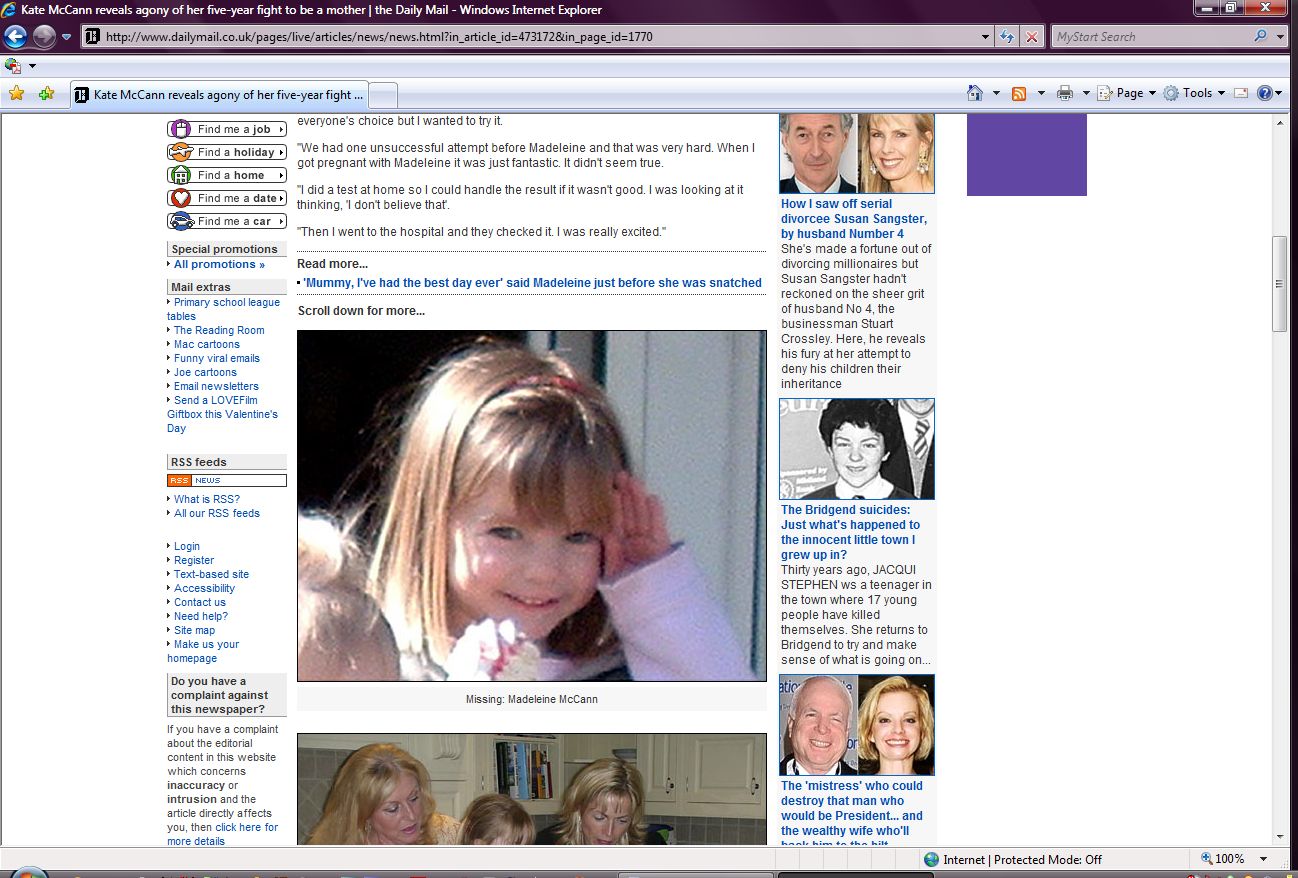
Task: Open the 'All promotions' link
Action: click(x=219, y=265)
